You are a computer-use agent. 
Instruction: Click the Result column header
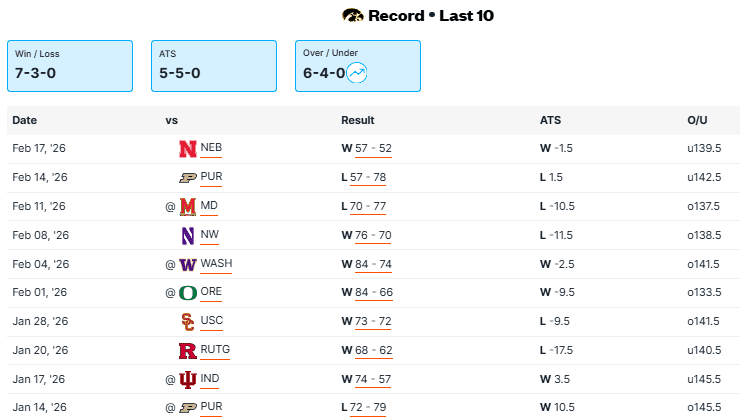(x=358, y=120)
